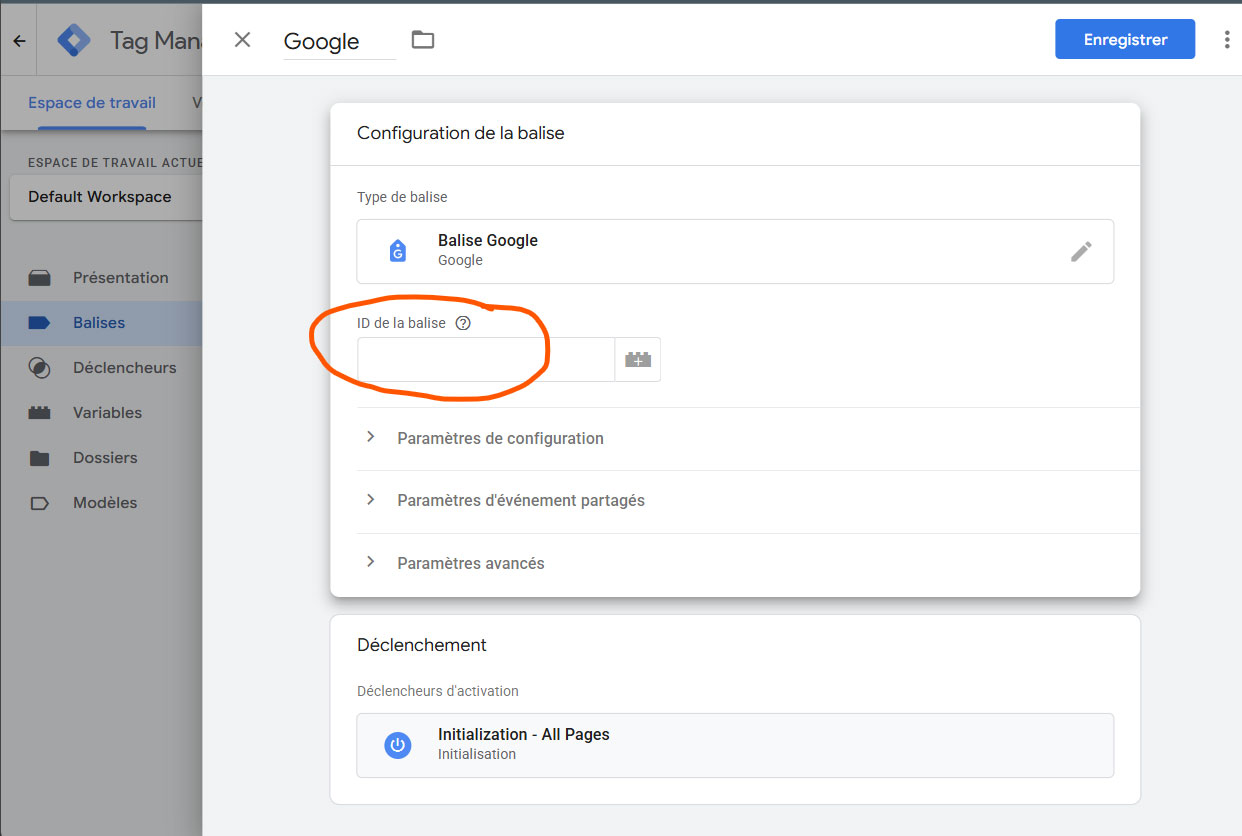Click the Initialization trigger power icon
The height and width of the screenshot is (836, 1242).
pyautogui.click(x=398, y=745)
